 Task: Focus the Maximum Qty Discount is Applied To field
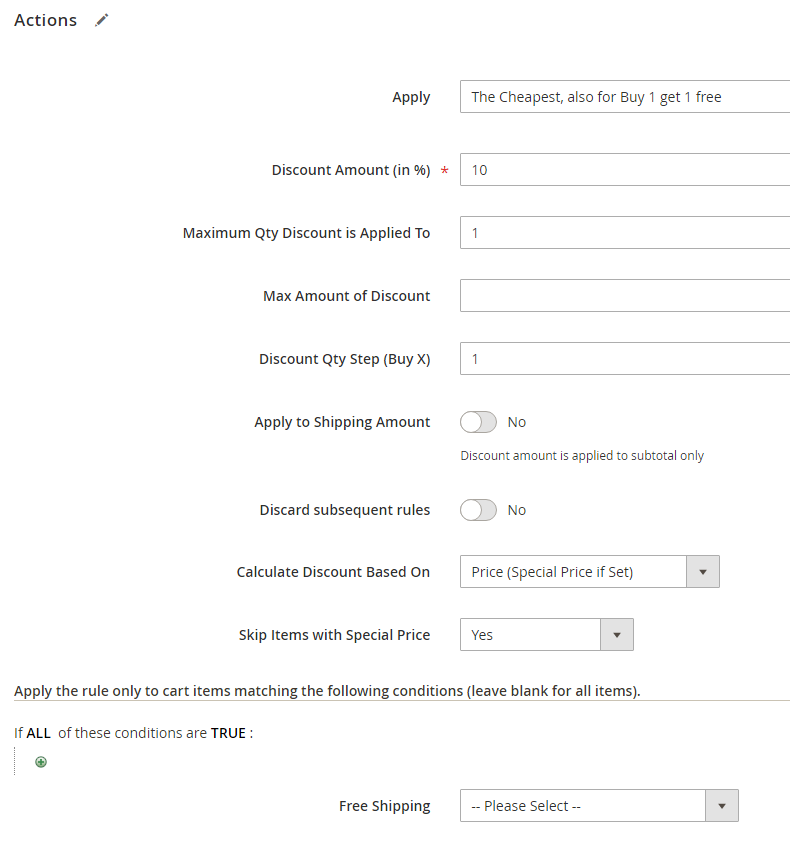tap(624, 233)
